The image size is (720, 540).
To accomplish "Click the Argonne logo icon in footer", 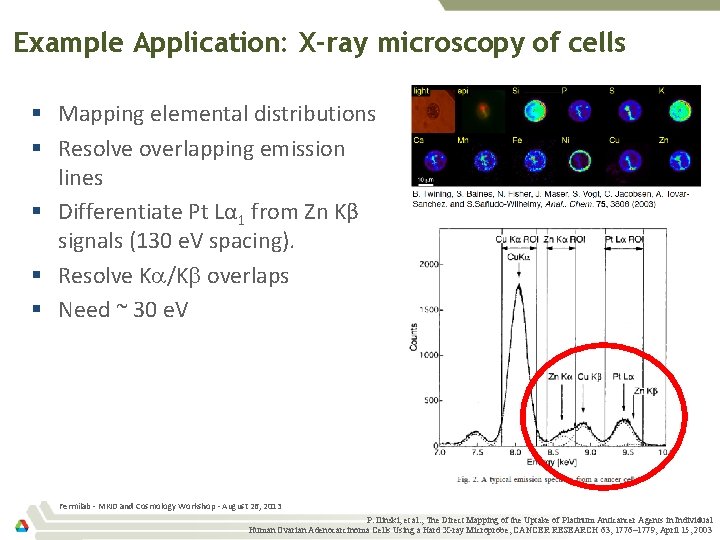I will point(22,525).
